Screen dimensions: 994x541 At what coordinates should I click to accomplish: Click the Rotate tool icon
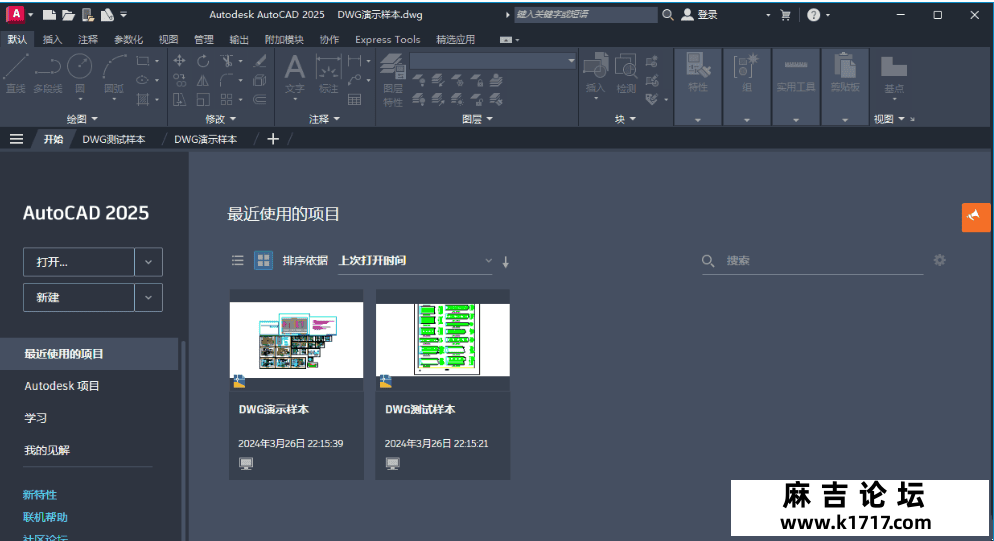203,60
